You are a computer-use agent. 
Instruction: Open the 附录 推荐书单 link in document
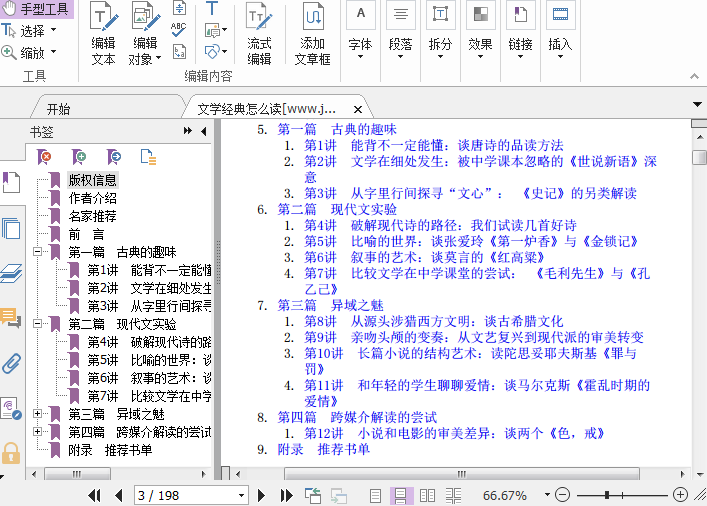pyautogui.click(x=323, y=449)
